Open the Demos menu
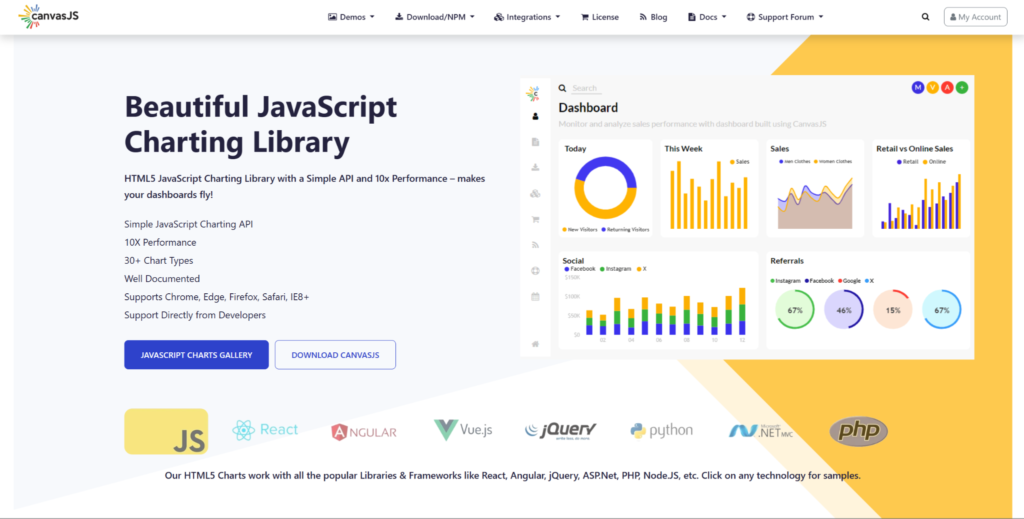 click(351, 17)
